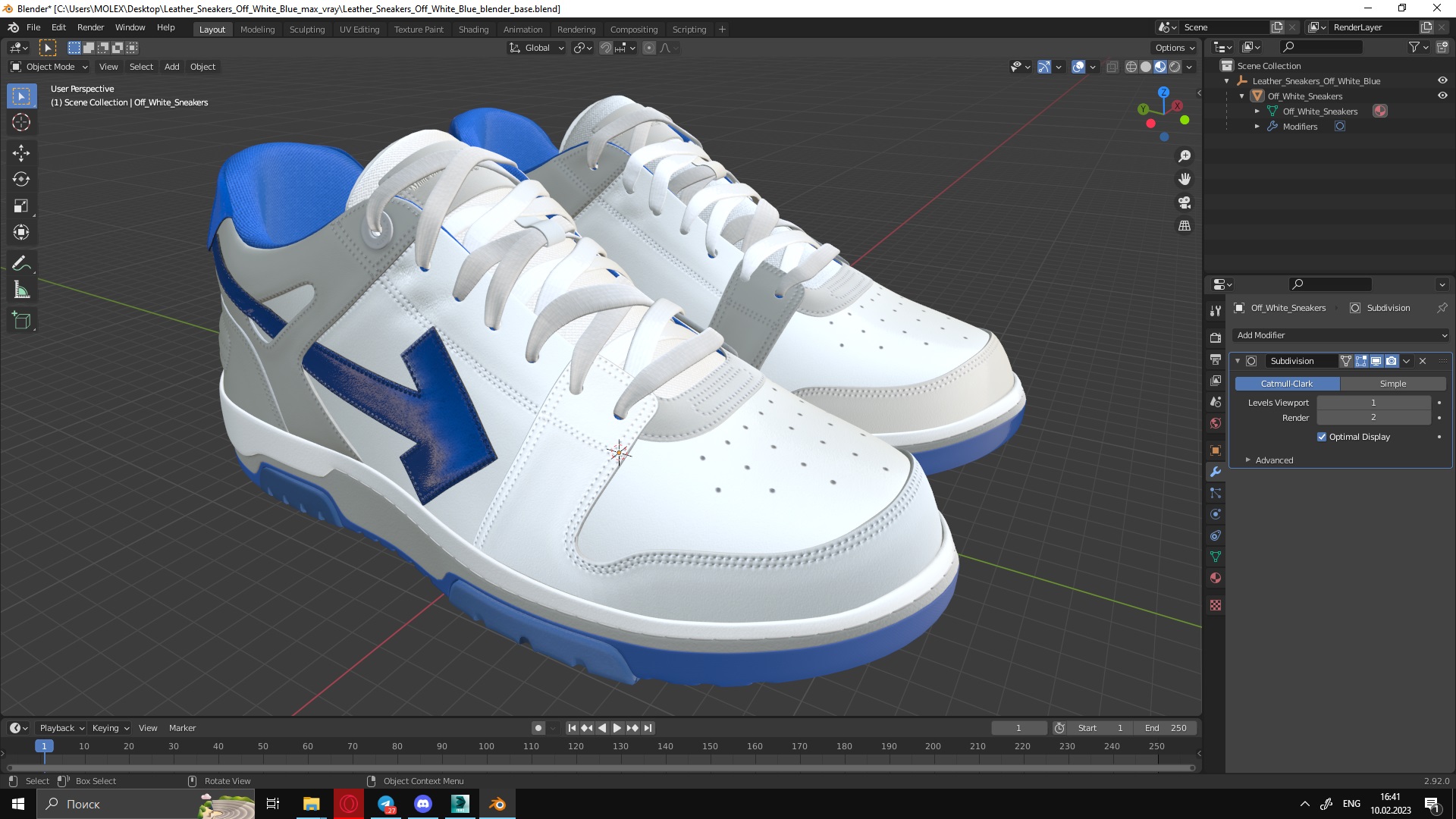Toggle viewport gizmos button
The height and width of the screenshot is (819, 1456).
click(1044, 67)
